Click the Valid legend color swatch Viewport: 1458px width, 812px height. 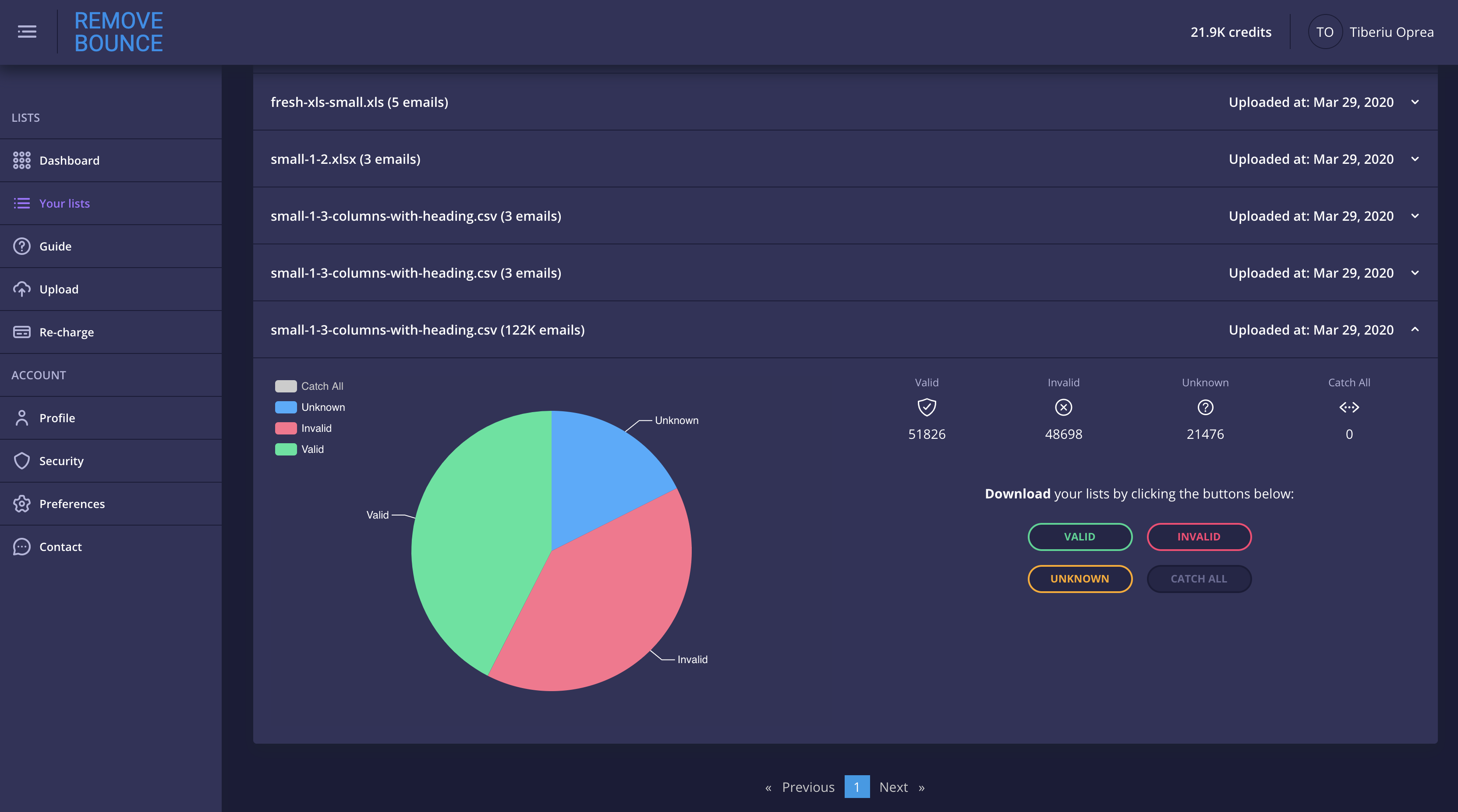[286, 449]
